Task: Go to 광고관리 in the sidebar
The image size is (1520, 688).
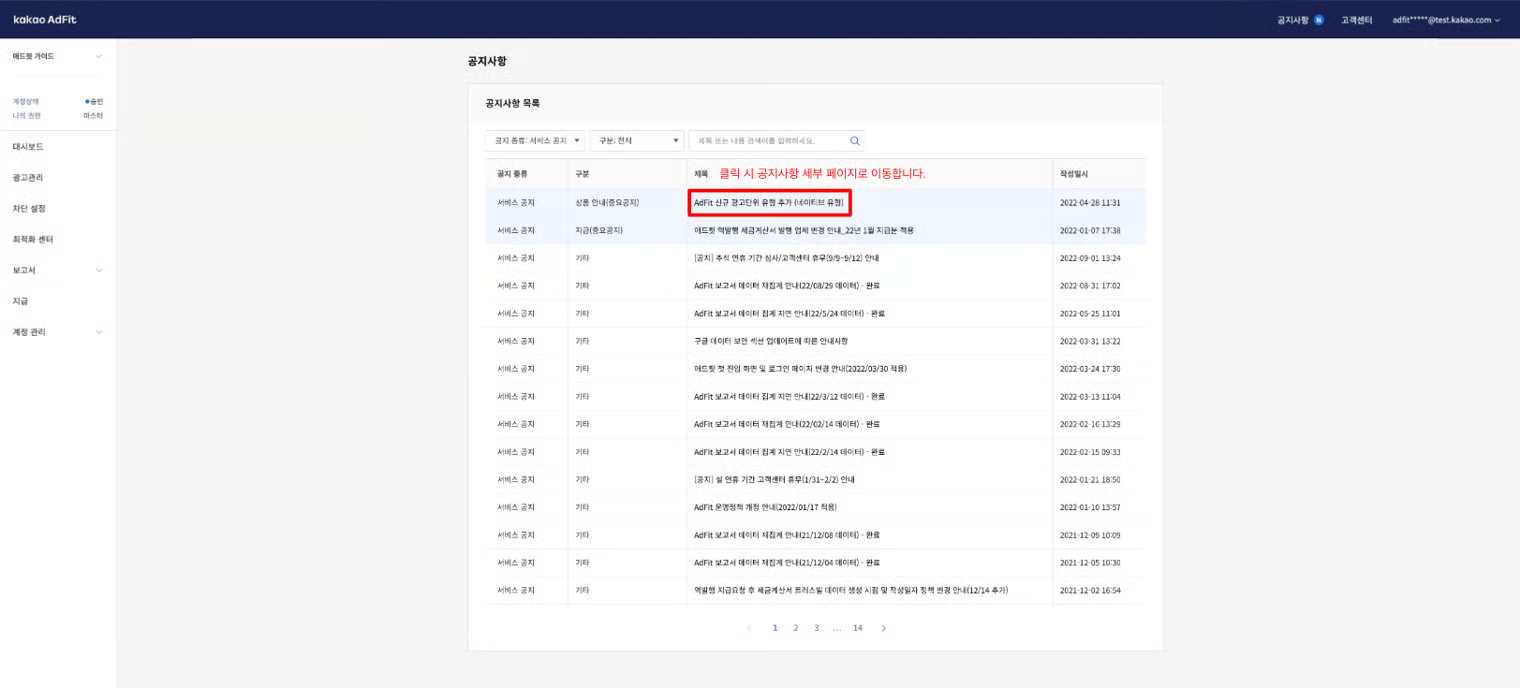Action: click(x=28, y=178)
